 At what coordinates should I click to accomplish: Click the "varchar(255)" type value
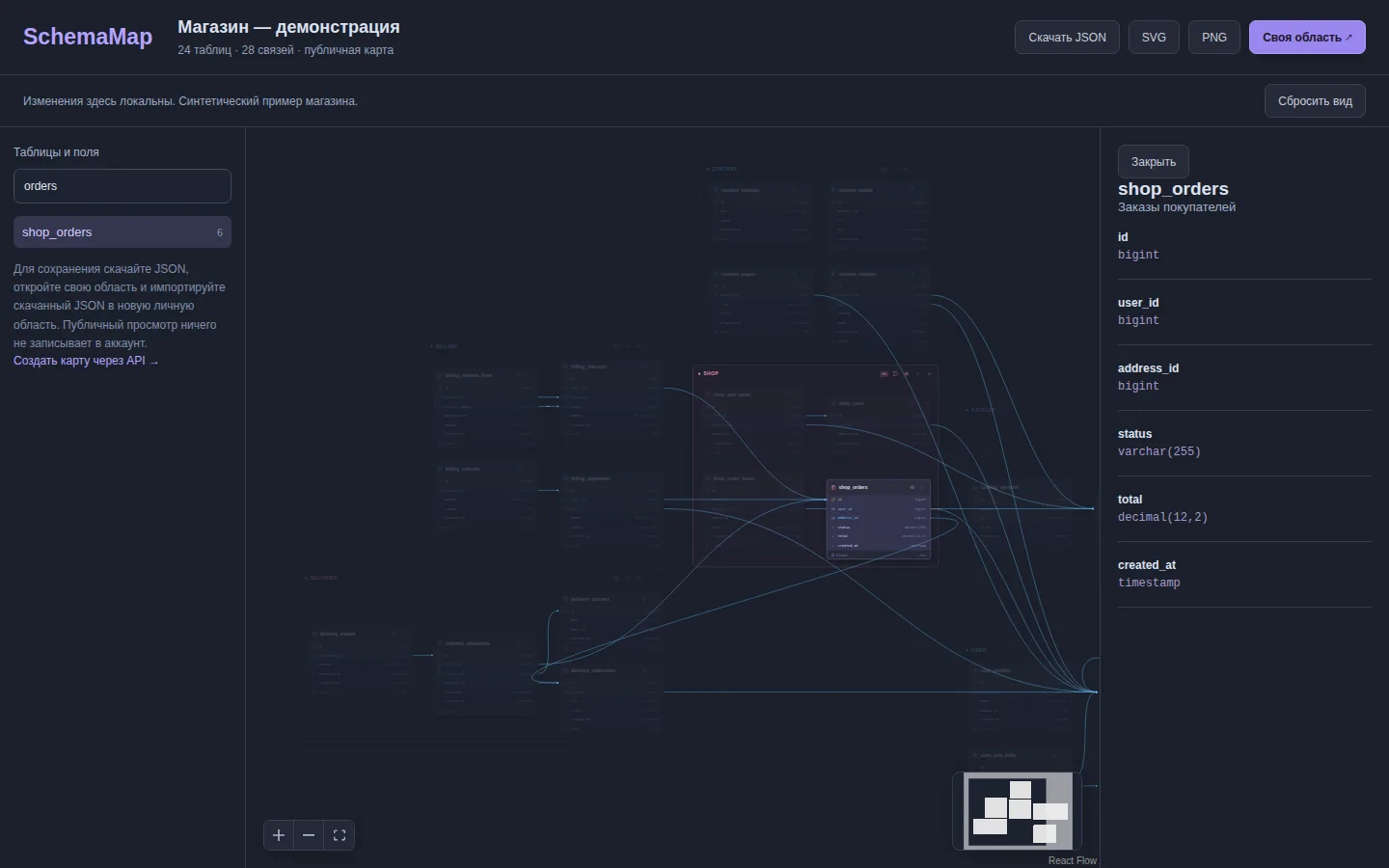(x=1159, y=451)
